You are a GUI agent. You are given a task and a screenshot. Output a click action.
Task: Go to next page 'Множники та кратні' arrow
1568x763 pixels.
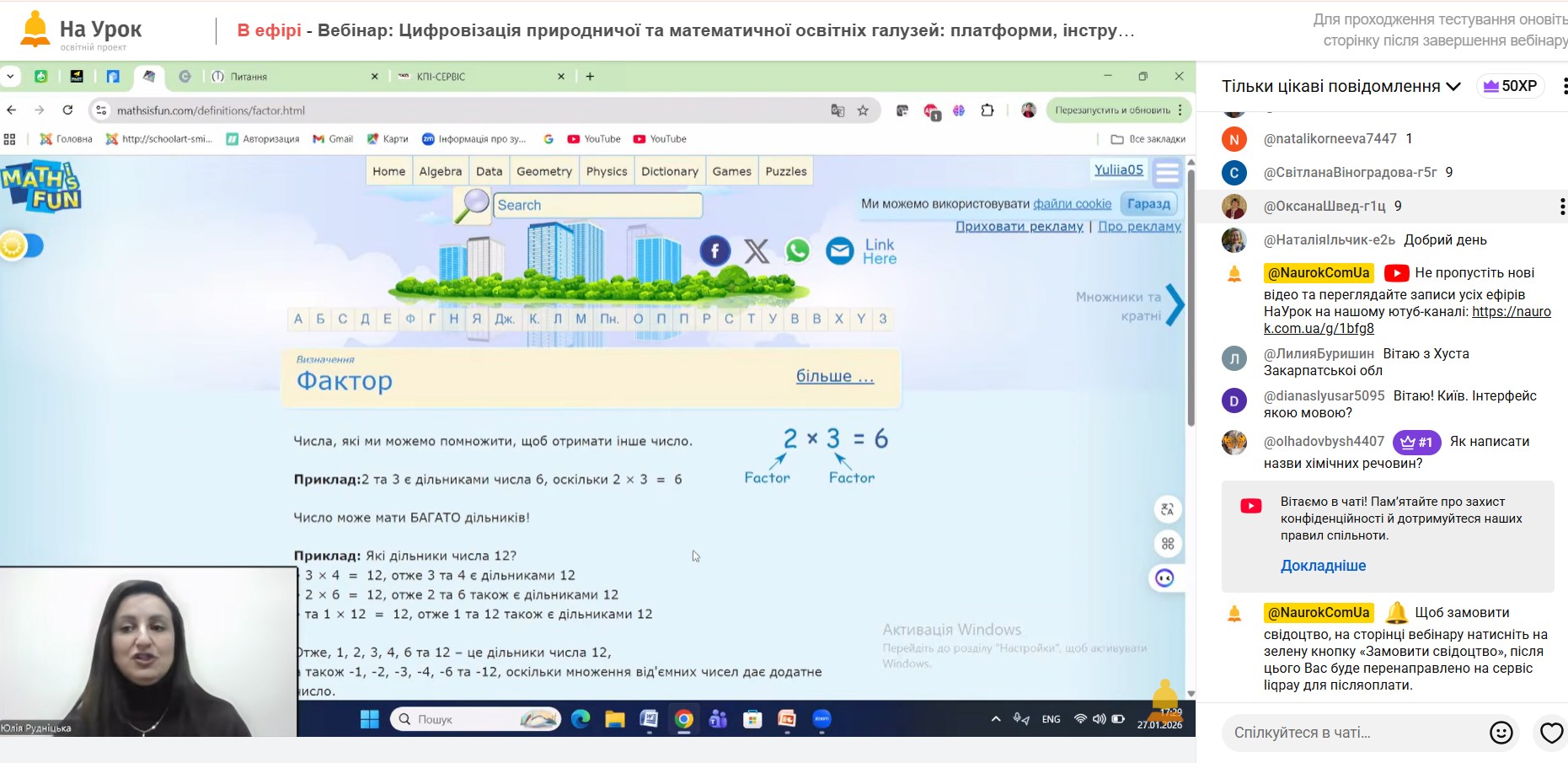point(1175,305)
